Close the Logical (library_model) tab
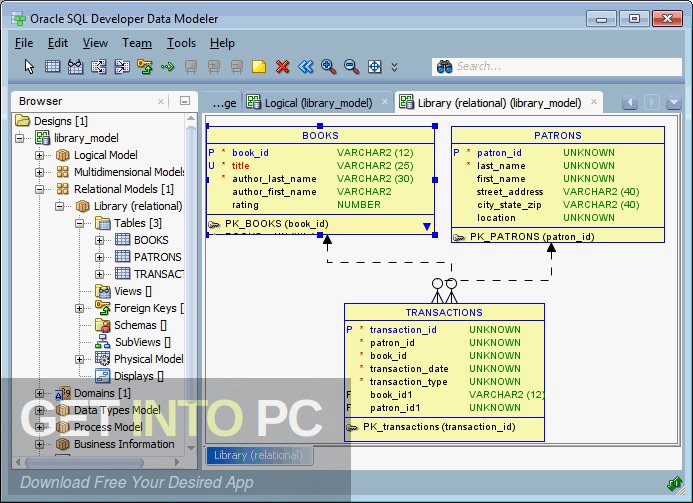The width and height of the screenshot is (693, 503). click(385, 102)
